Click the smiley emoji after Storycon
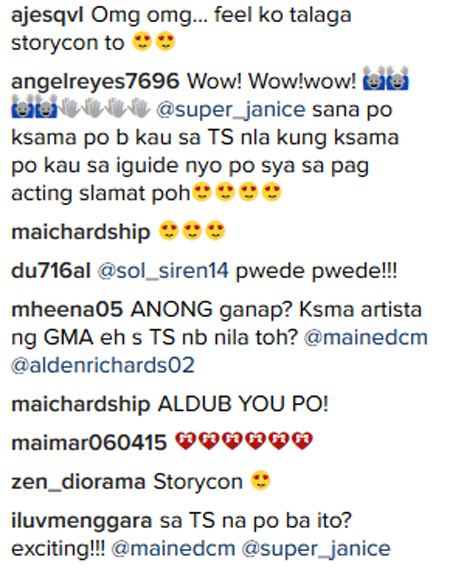The height and width of the screenshot is (571, 450). point(261,480)
